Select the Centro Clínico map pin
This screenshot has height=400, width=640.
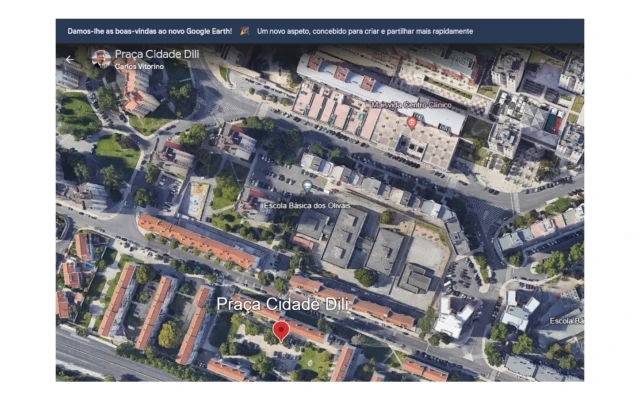point(412,121)
